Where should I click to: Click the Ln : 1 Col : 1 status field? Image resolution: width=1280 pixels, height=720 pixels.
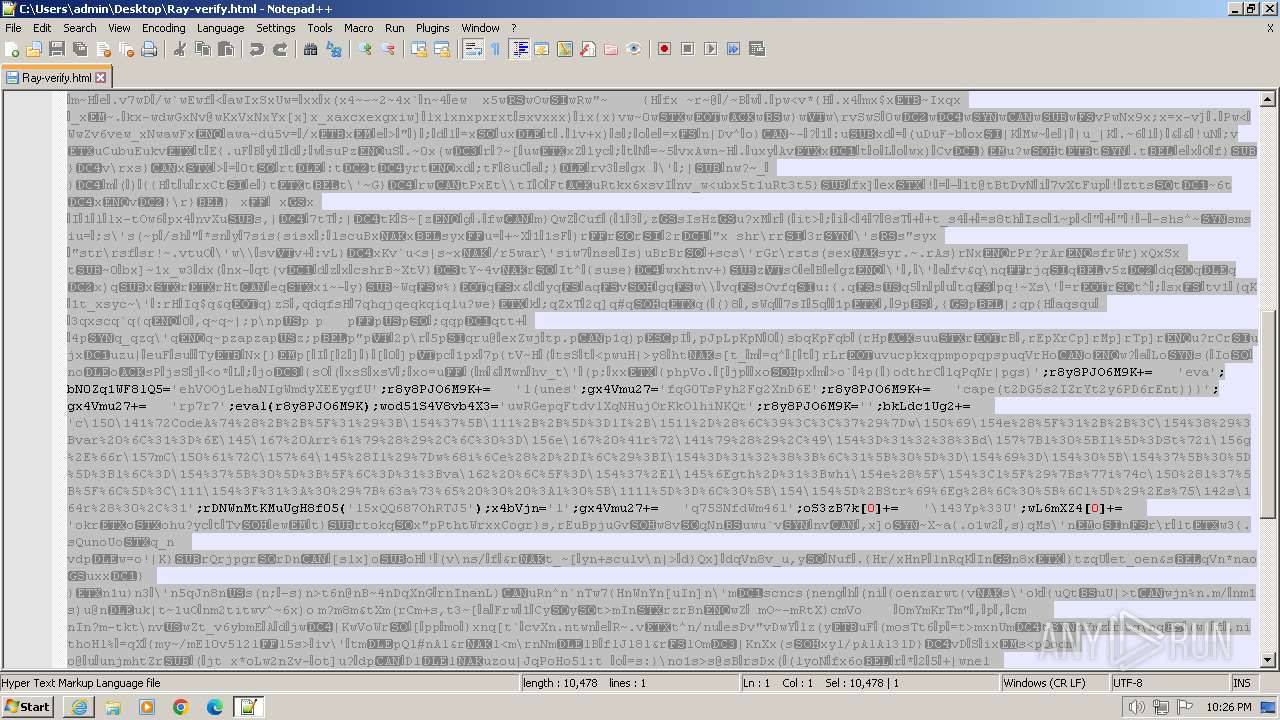pyautogui.click(x=870, y=683)
